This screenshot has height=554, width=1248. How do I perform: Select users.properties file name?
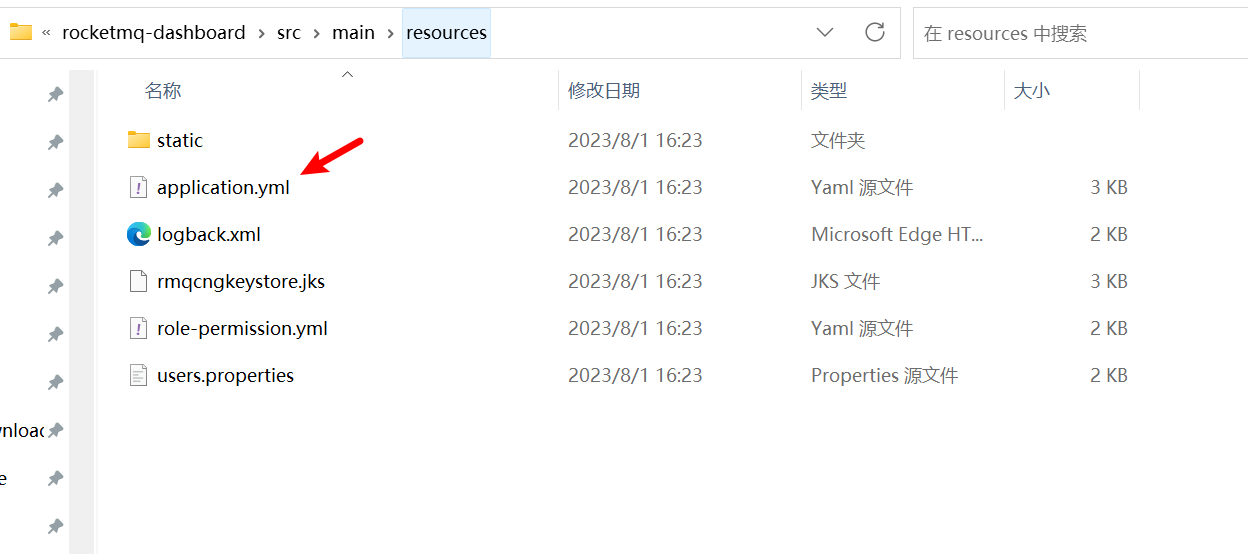point(225,375)
